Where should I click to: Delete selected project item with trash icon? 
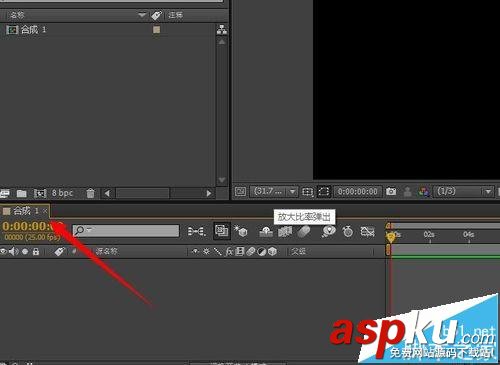click(x=90, y=193)
